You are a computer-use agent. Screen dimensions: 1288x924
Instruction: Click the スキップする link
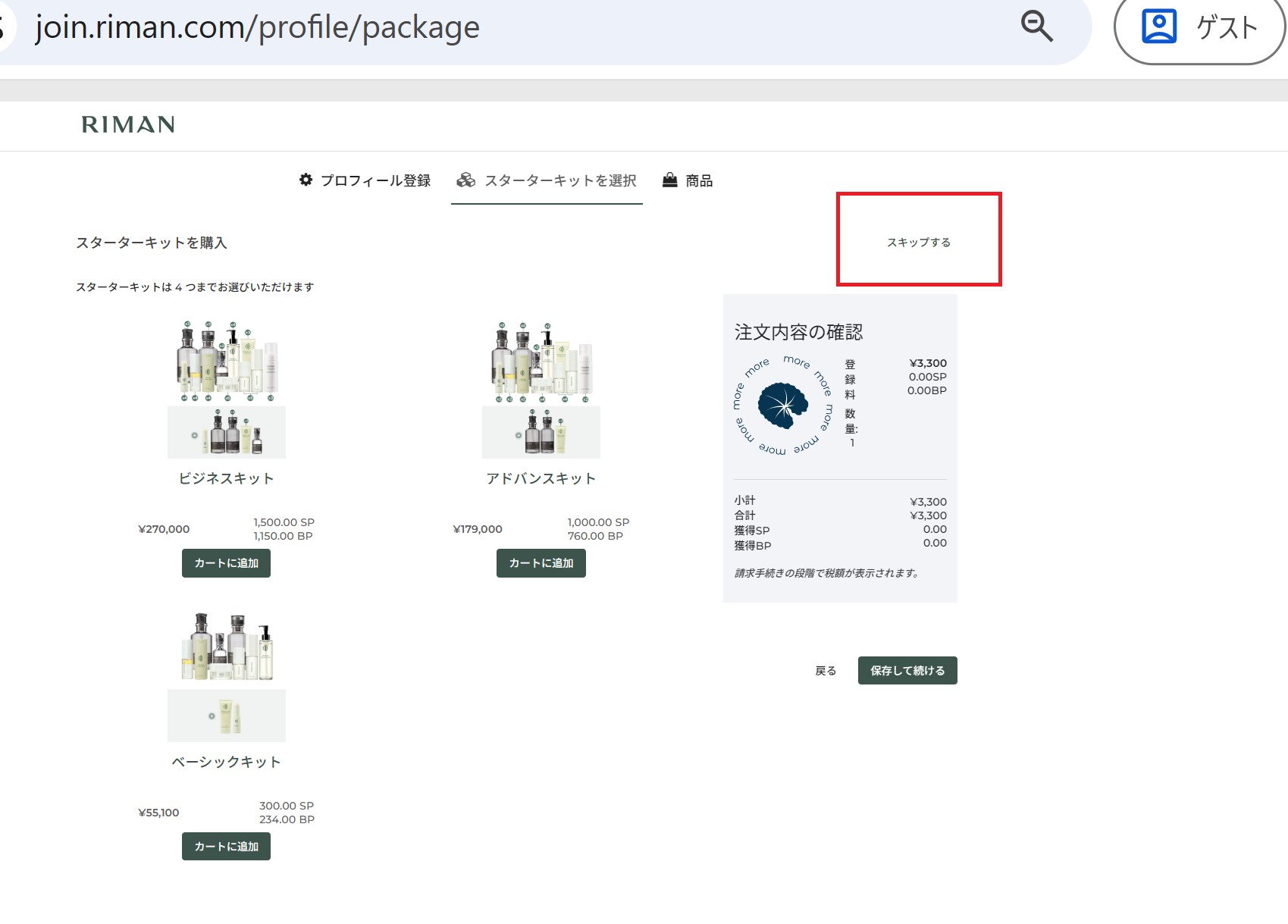coord(919,242)
